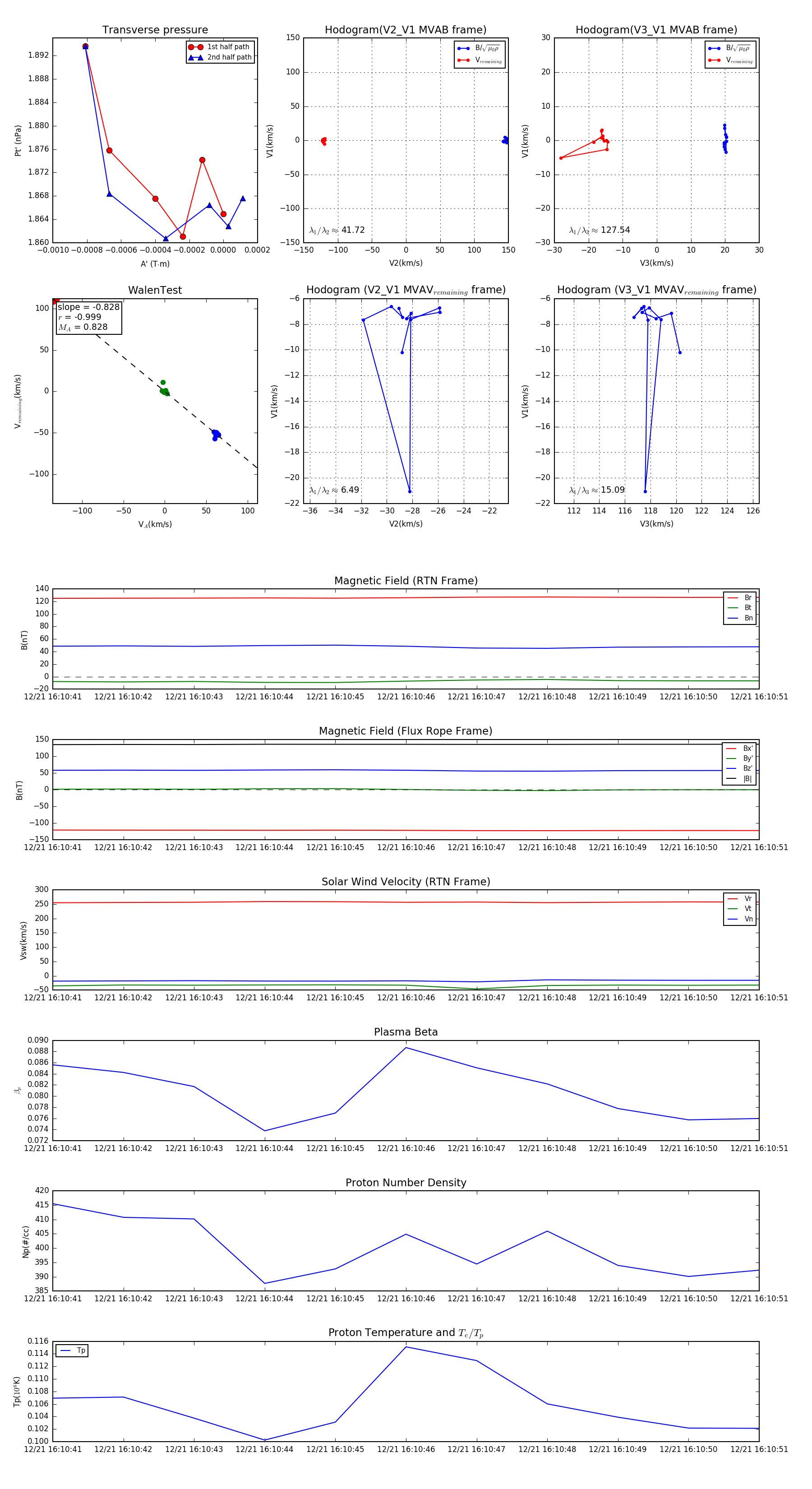Click Proton Number Density minimum at 16:10:44
The width and height of the screenshot is (812, 1489).
coord(265,1283)
